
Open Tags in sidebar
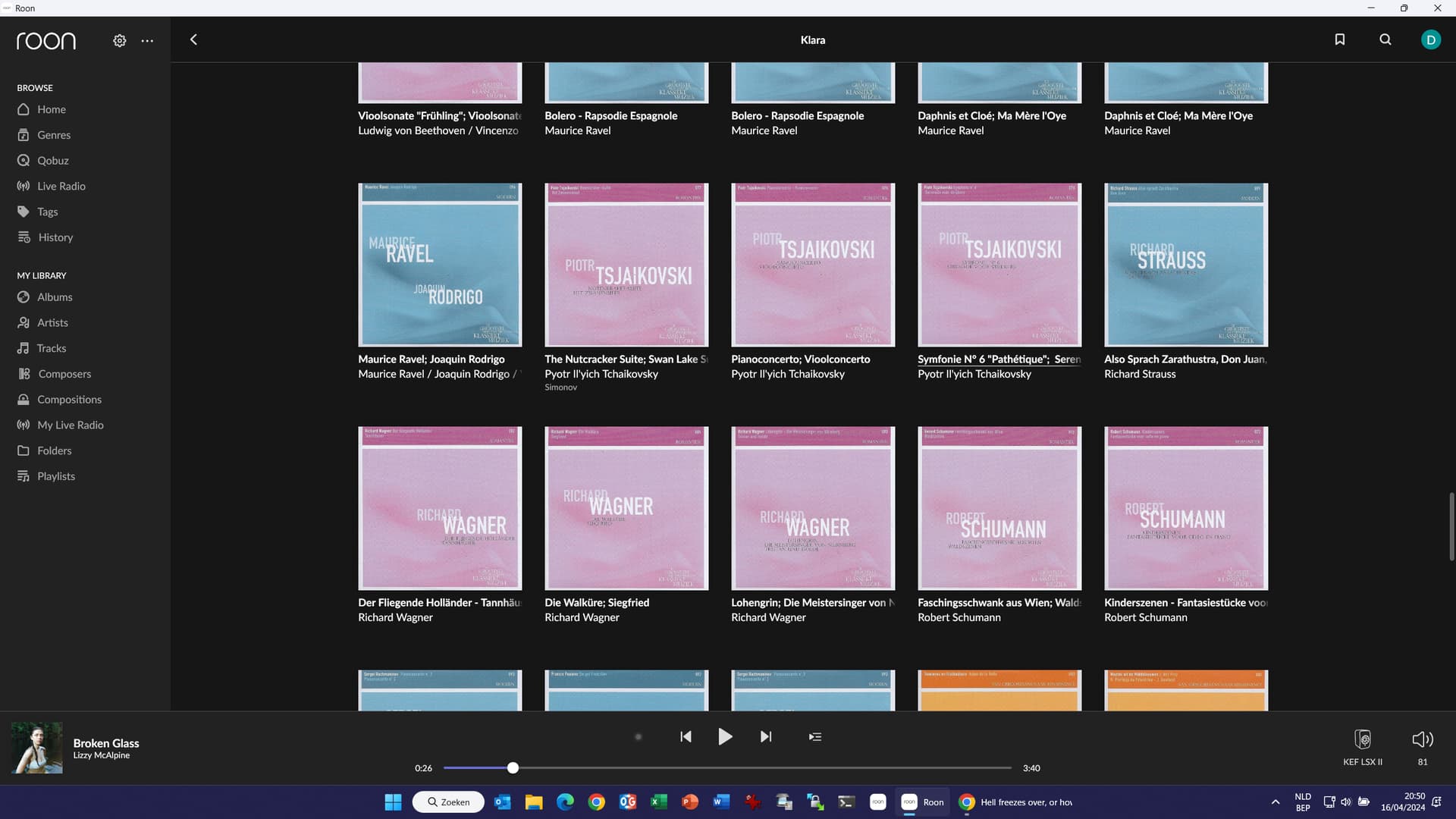coord(48,212)
